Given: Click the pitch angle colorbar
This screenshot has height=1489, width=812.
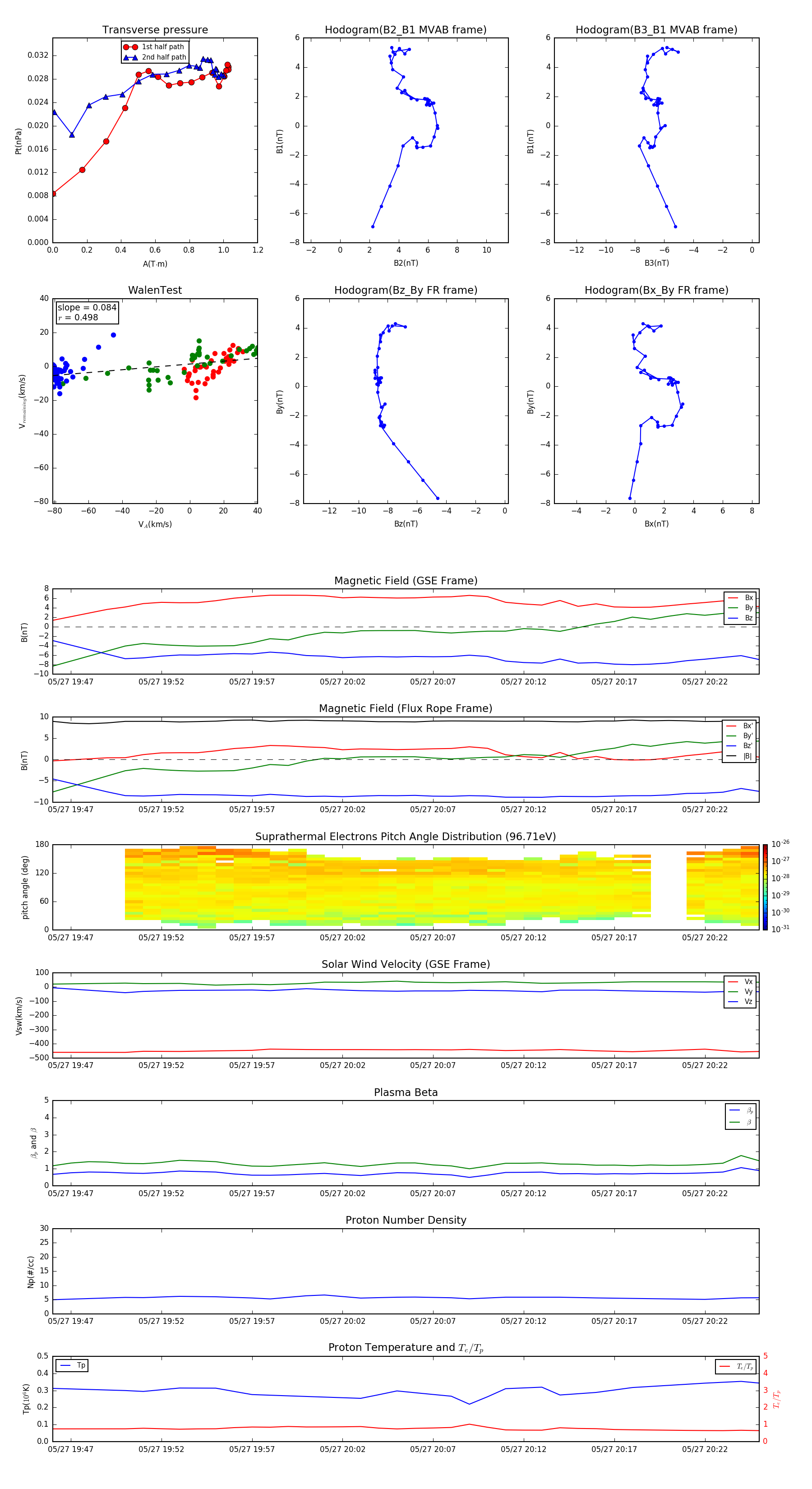Looking at the screenshot, I should (x=765, y=887).
